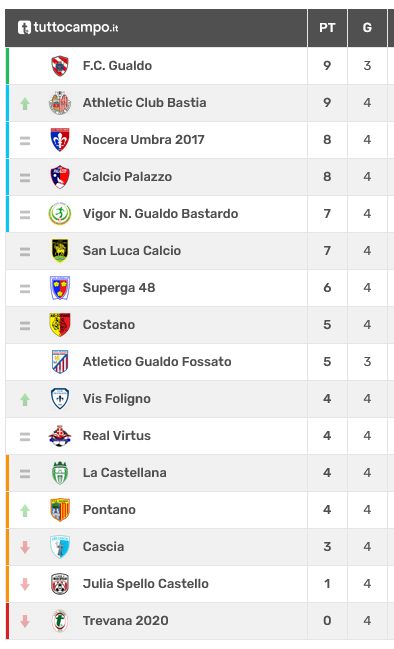Open the Nocera Umbra 2017 crest icon
Viewport: 394px width, 649px height.
tap(60, 140)
